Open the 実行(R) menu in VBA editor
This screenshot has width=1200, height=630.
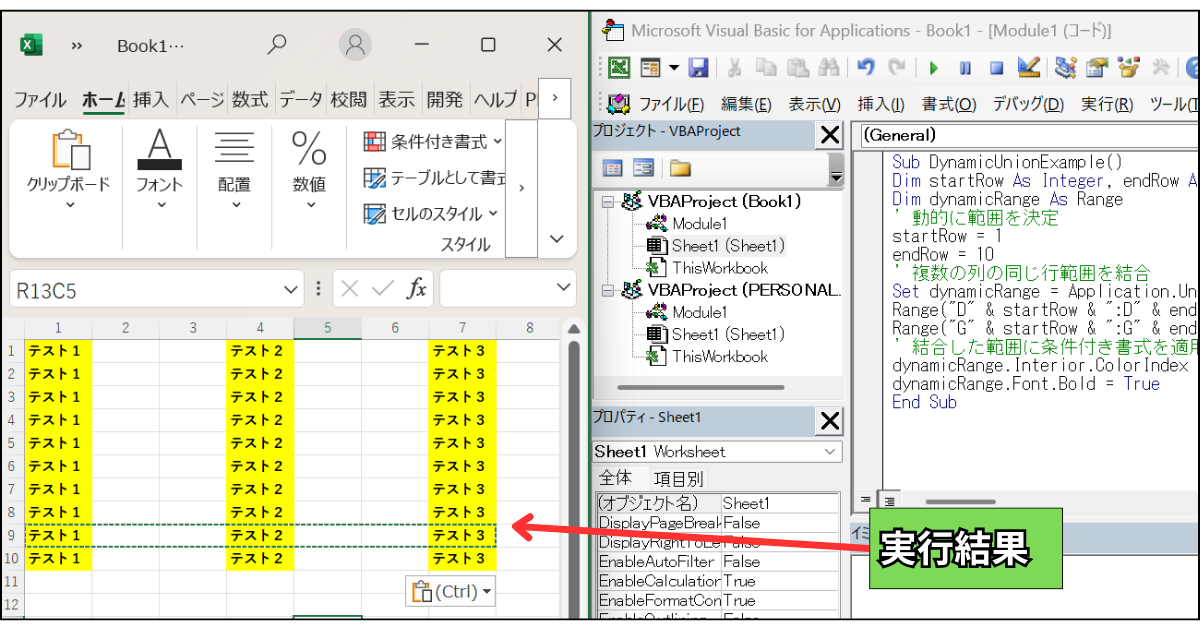1106,104
